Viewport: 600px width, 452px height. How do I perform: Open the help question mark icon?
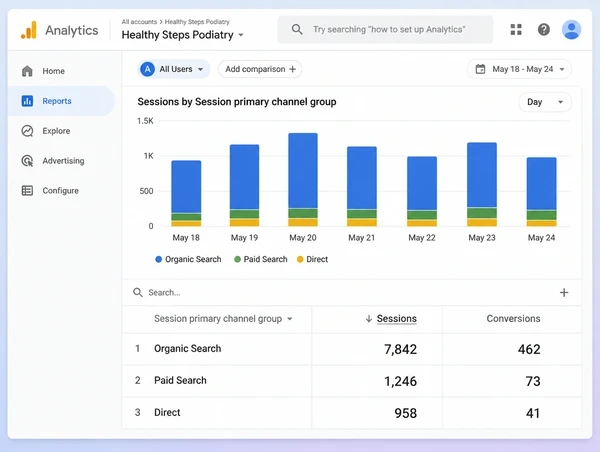click(x=543, y=29)
